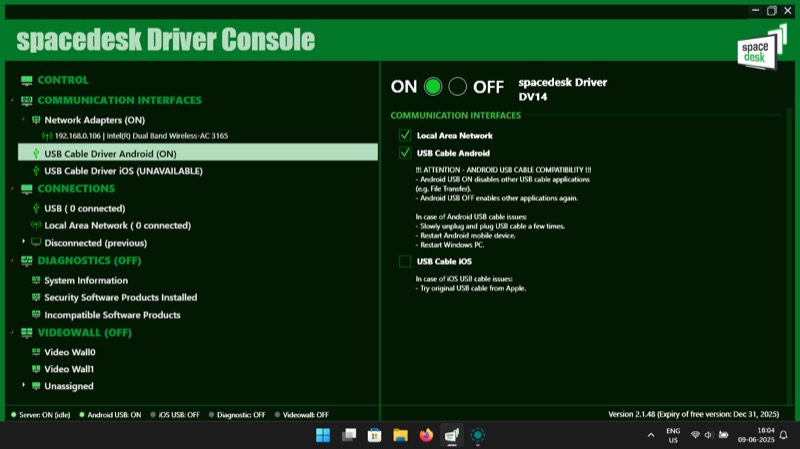Open File Explorer from taskbar
Viewport: 800px width, 449px height.
click(x=401, y=435)
